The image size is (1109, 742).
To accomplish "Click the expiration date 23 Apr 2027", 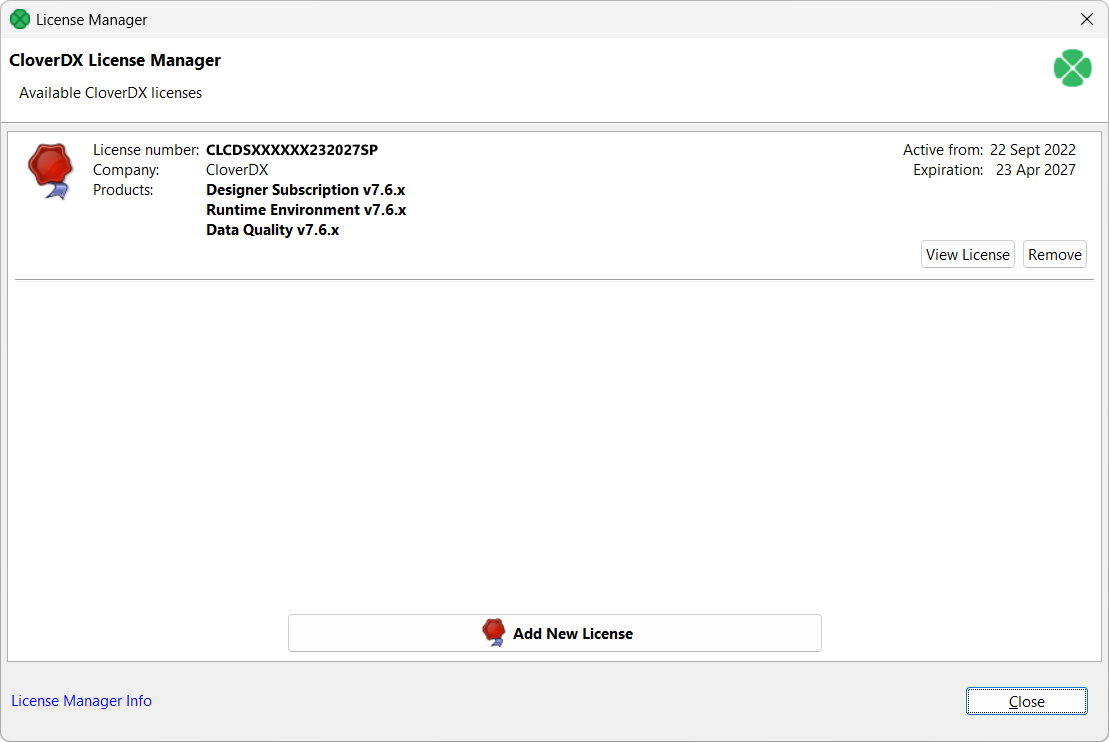I will point(1035,170).
